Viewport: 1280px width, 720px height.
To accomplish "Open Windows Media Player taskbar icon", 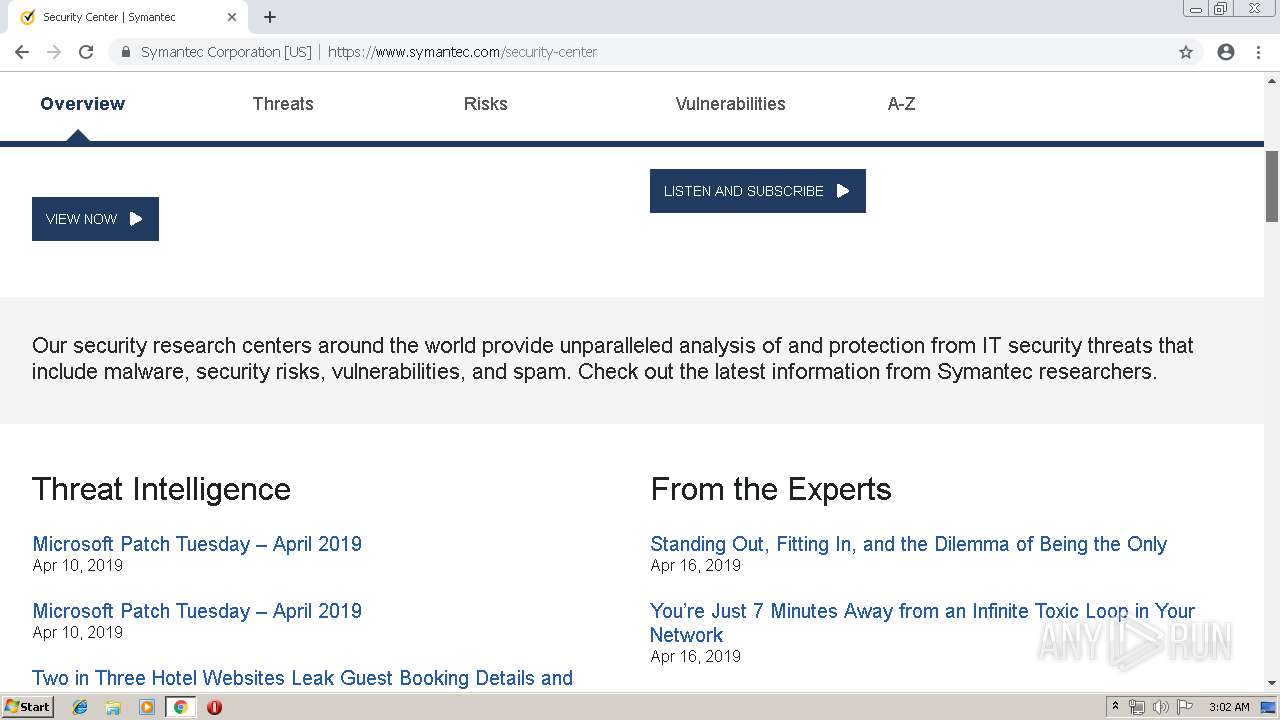I will click(147, 707).
